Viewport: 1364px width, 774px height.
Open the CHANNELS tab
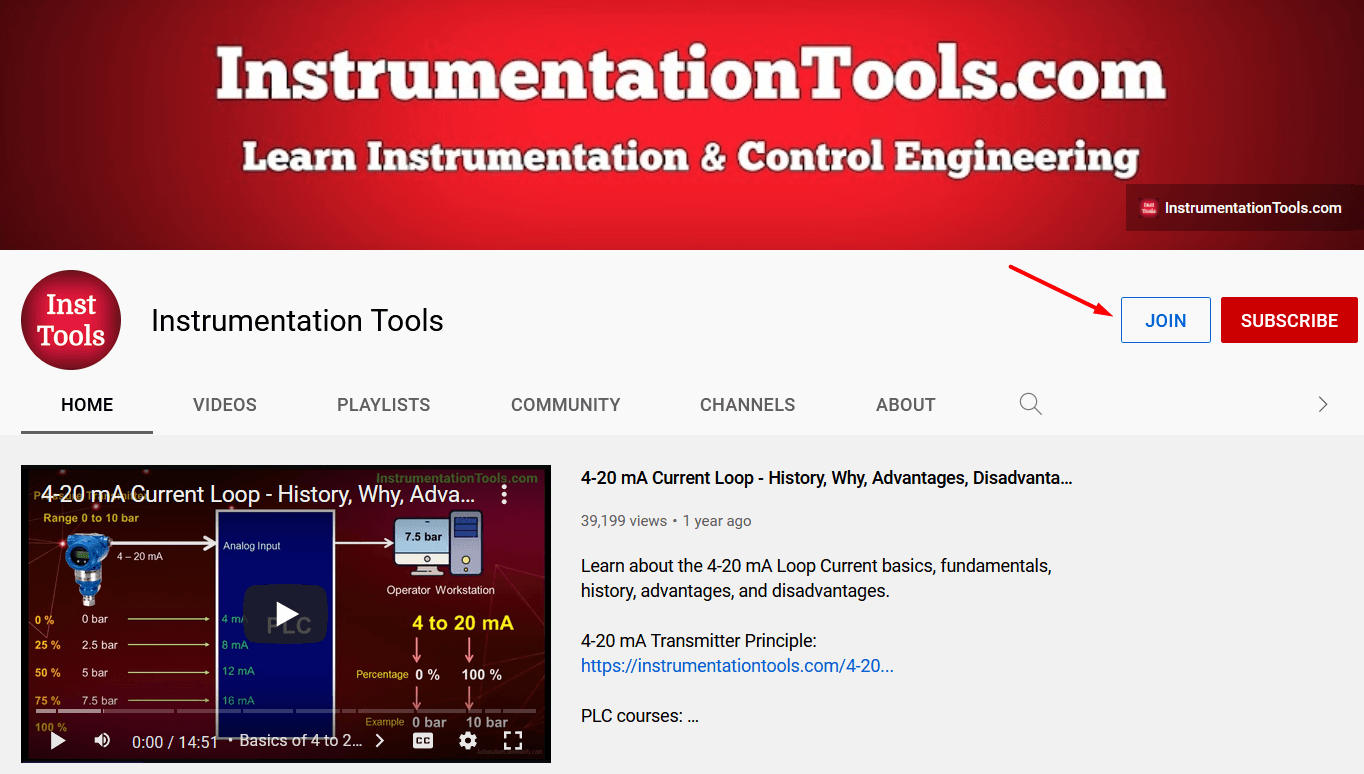[x=748, y=405]
